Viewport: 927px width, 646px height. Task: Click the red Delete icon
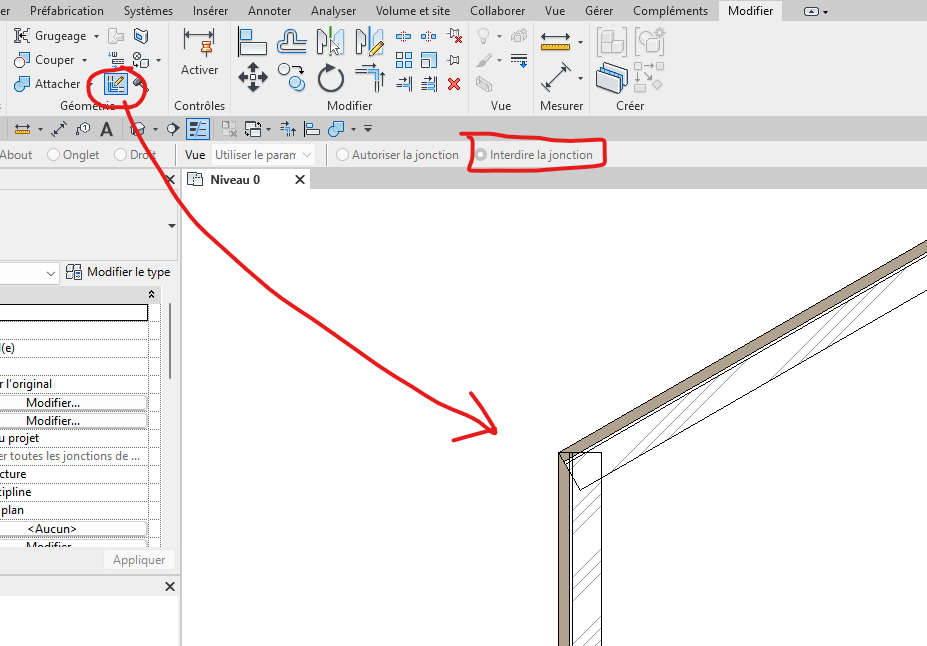pos(454,84)
